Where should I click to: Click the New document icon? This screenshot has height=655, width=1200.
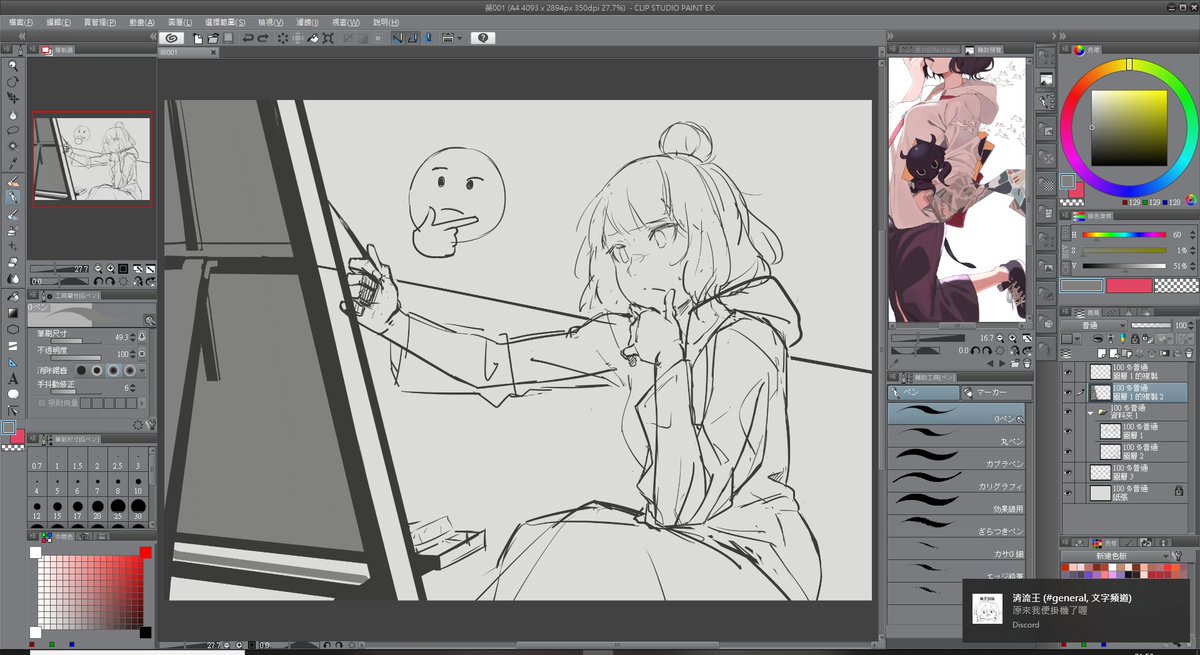coord(198,38)
